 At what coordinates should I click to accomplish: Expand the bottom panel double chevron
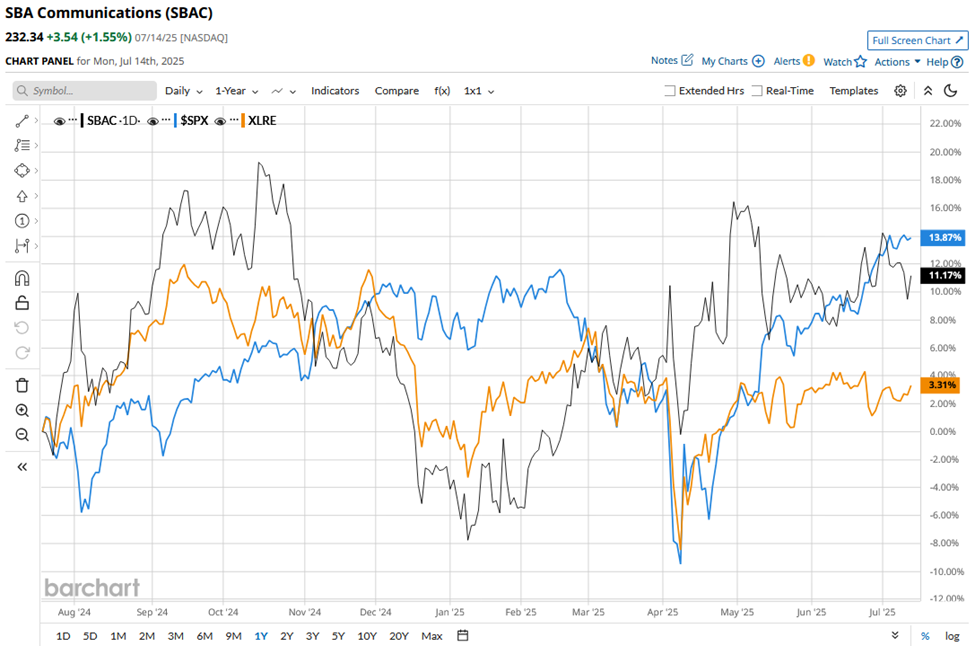(x=895, y=635)
